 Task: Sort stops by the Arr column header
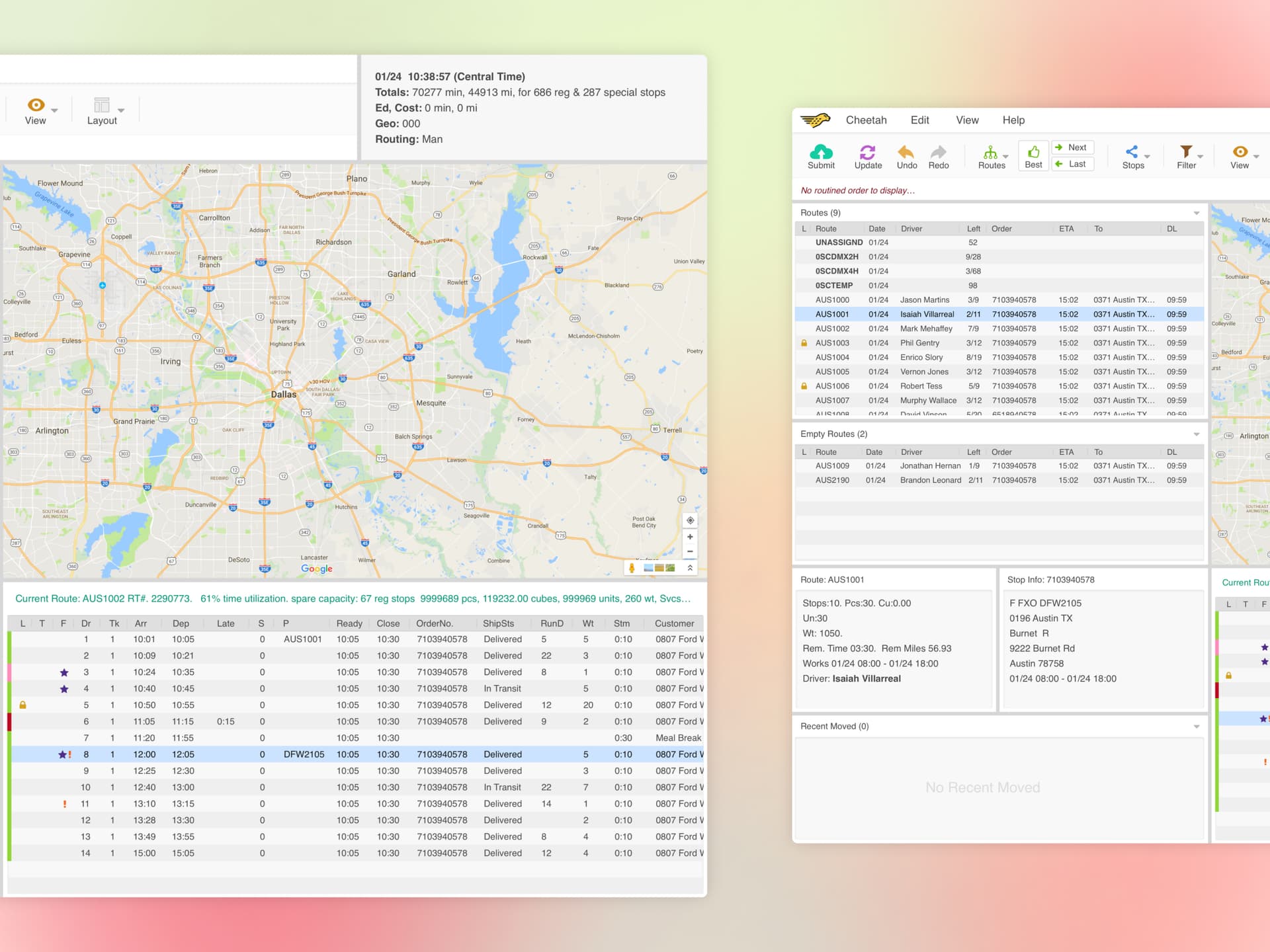click(x=140, y=623)
